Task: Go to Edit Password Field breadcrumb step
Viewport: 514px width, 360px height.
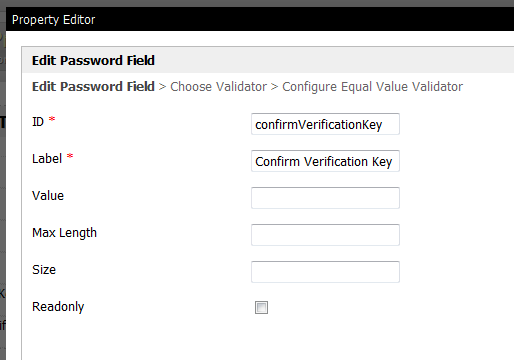Action: (93, 87)
